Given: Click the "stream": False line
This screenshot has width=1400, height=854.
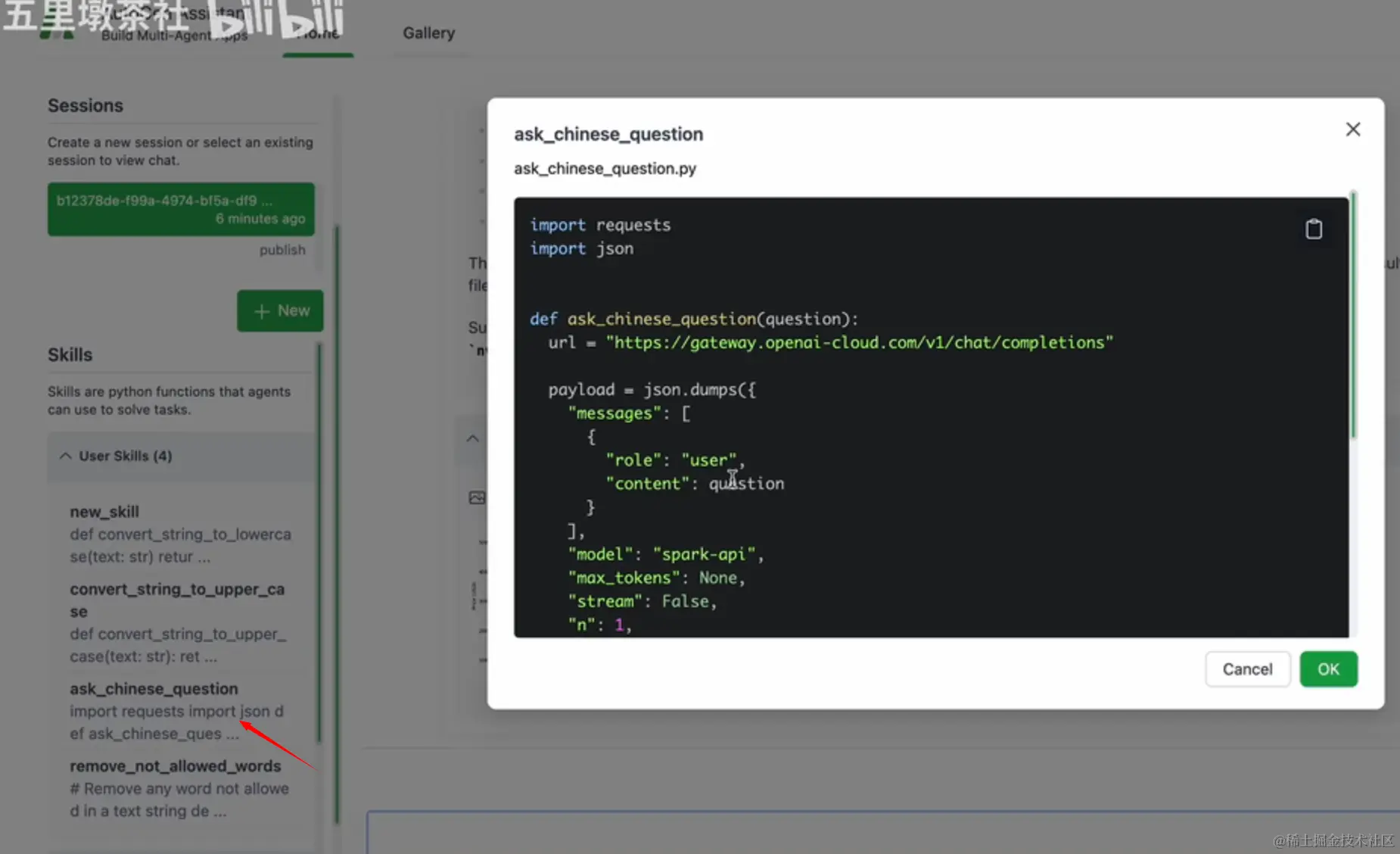Looking at the screenshot, I should point(642,601).
